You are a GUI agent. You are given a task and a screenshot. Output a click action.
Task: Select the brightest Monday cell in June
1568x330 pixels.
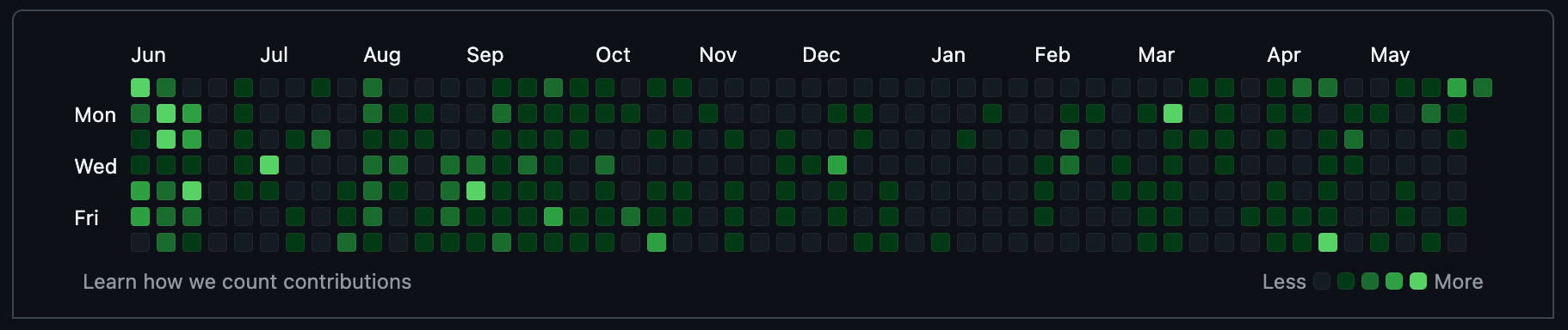(x=166, y=113)
